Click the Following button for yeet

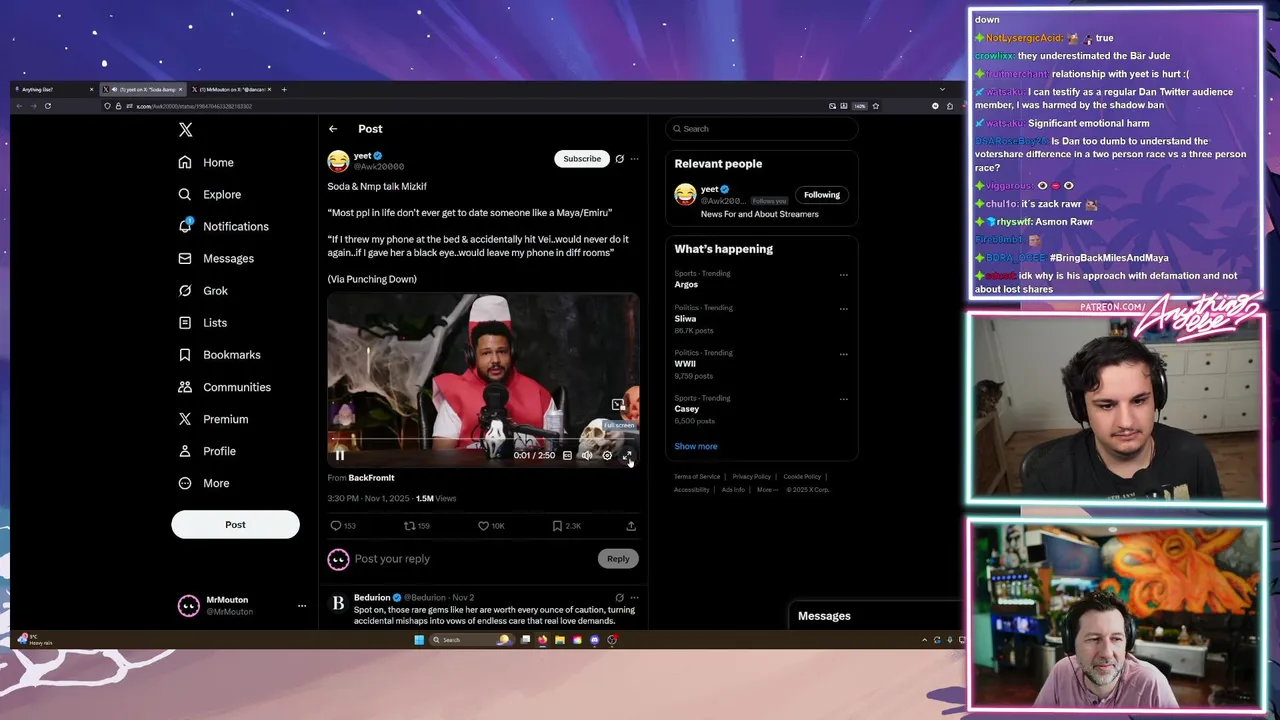click(822, 195)
